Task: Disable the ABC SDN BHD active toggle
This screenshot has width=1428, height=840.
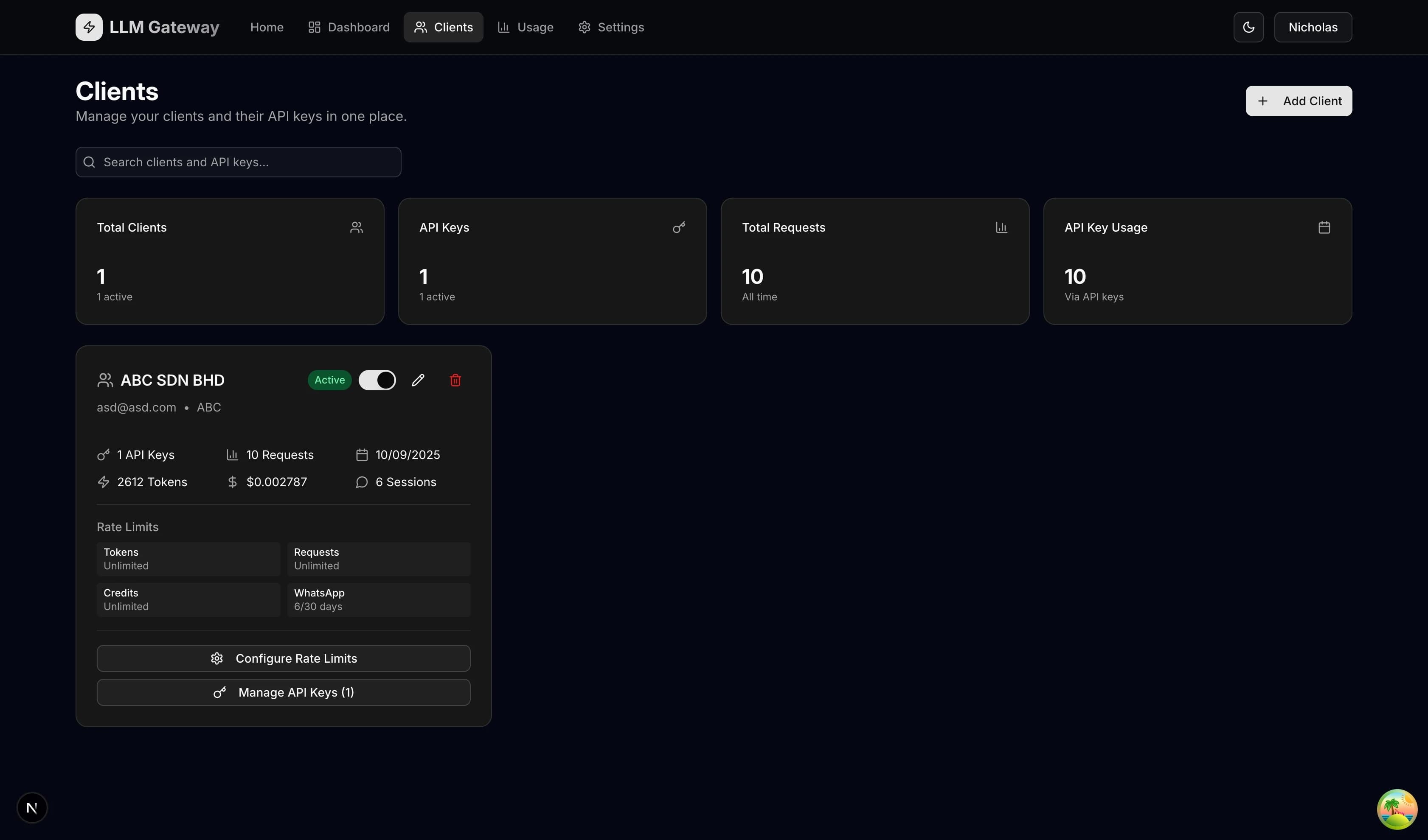Action: tap(377, 380)
